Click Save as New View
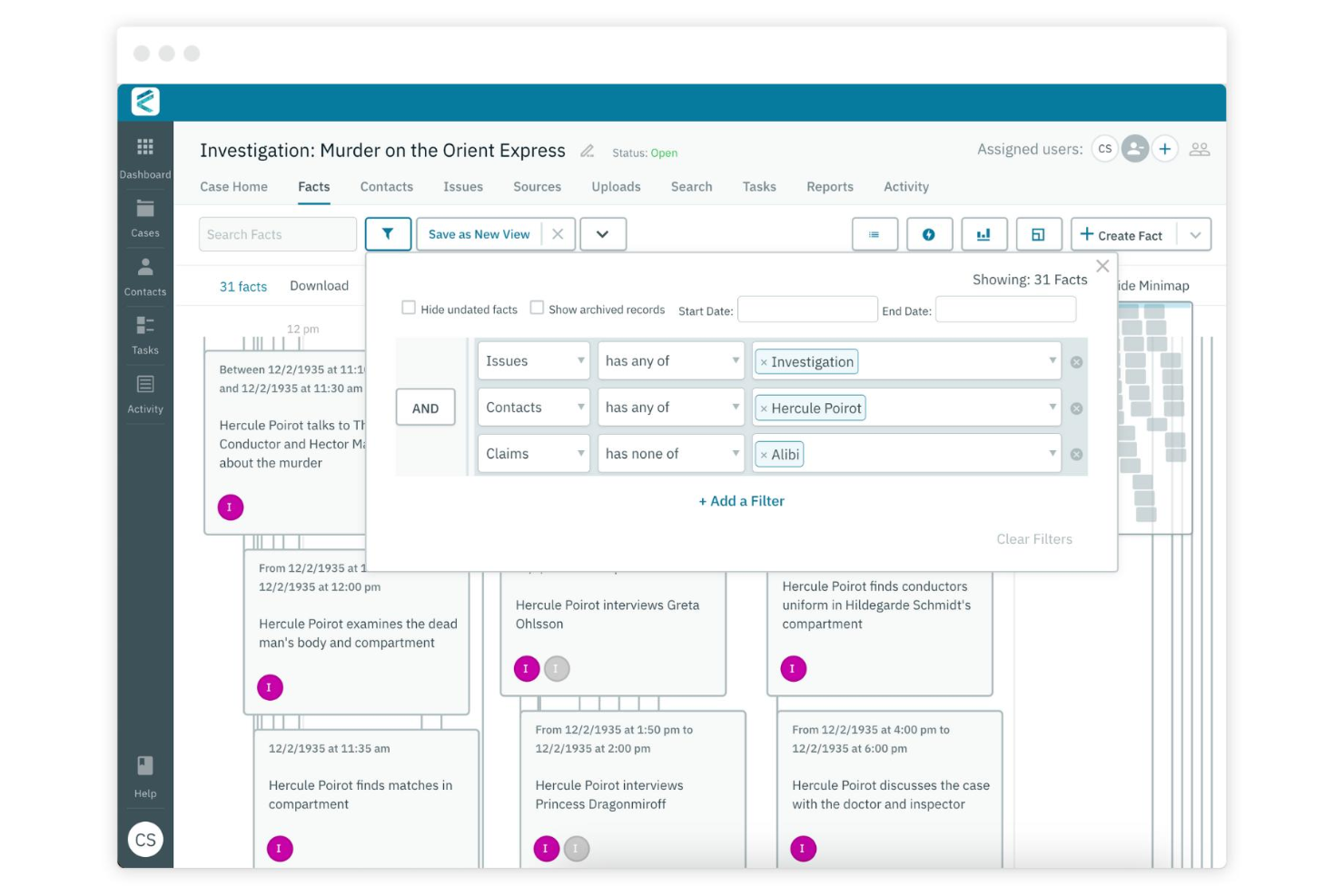This screenshot has width=1344, height=896. point(478,233)
